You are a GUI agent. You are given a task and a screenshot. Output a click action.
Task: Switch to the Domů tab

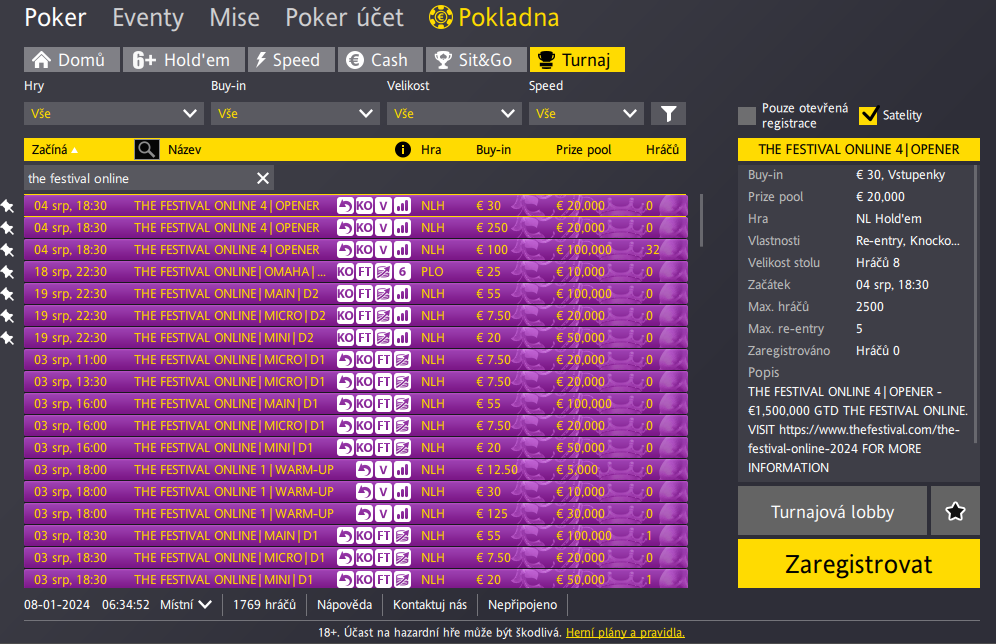[72, 60]
